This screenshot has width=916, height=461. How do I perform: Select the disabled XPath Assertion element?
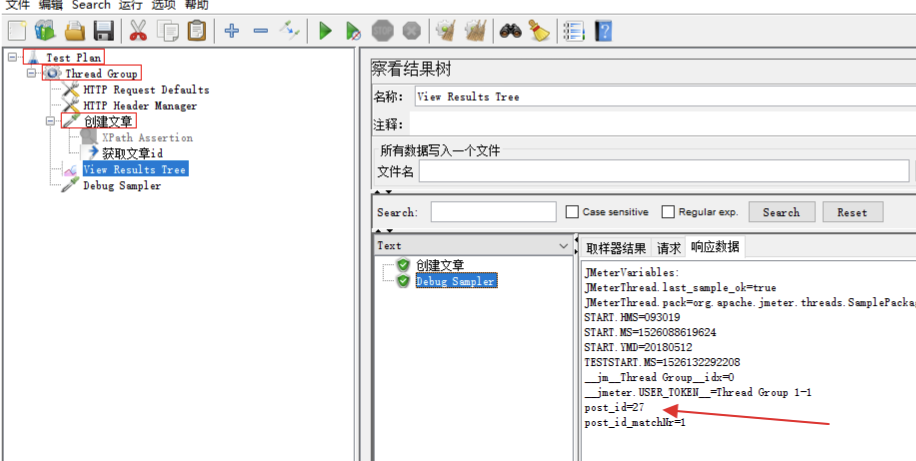point(147,138)
